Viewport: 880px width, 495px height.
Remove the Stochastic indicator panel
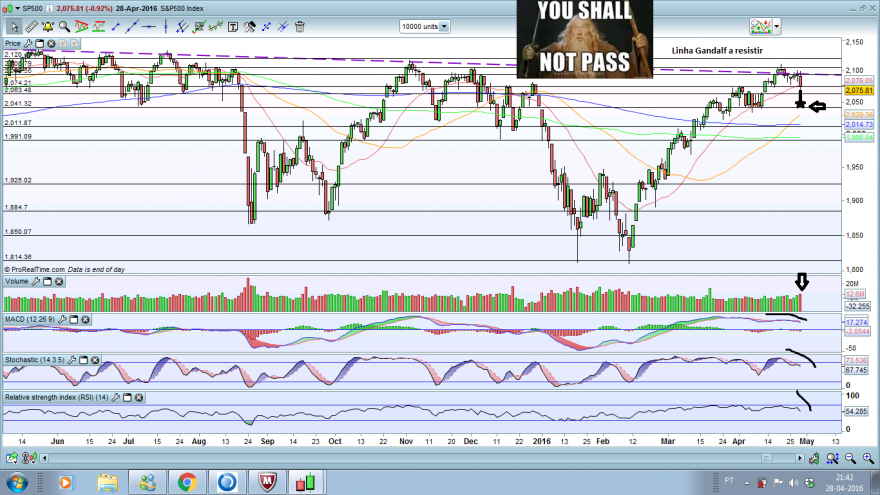(x=95, y=360)
